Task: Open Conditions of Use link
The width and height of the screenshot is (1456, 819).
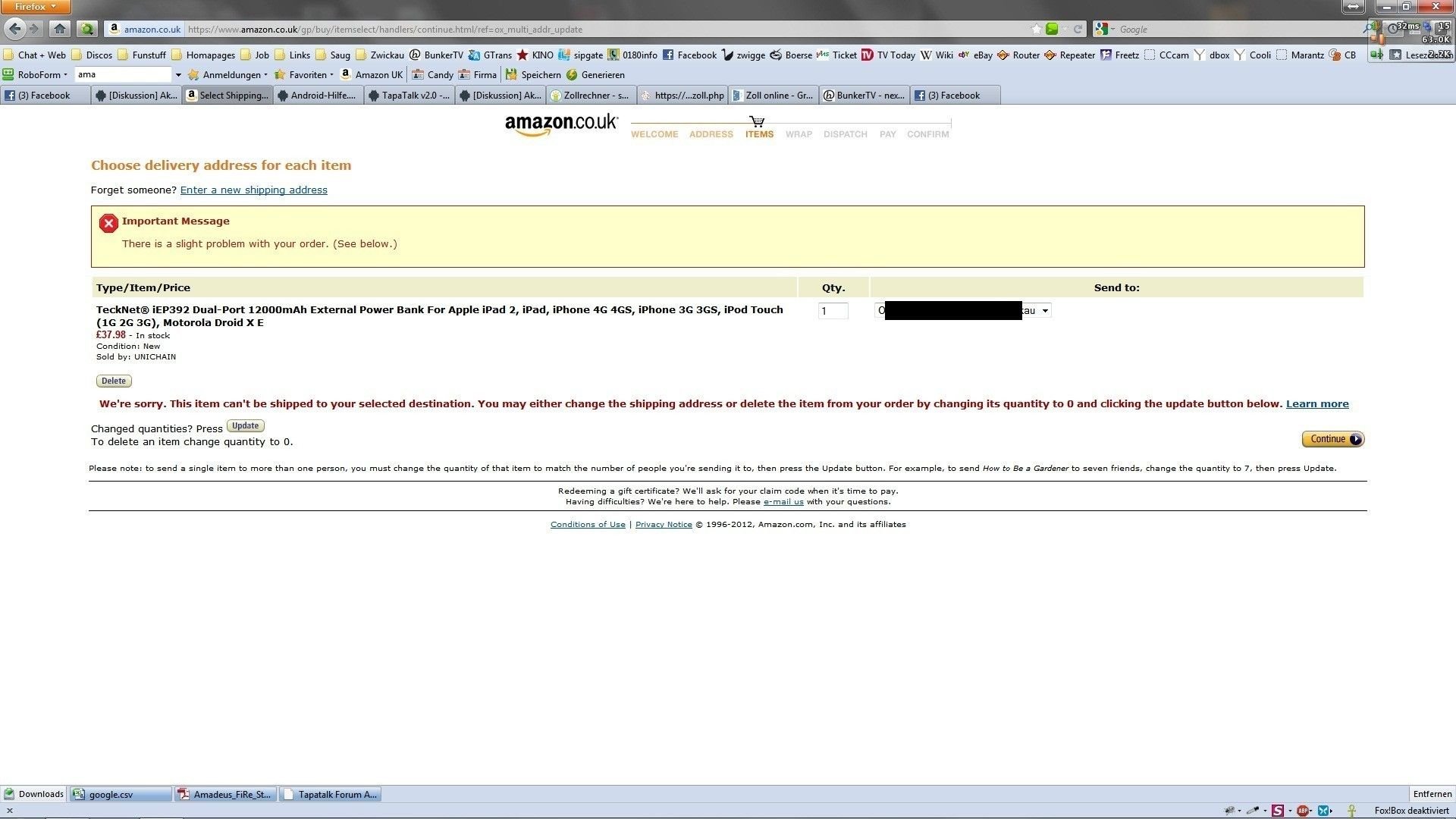Action: click(588, 524)
